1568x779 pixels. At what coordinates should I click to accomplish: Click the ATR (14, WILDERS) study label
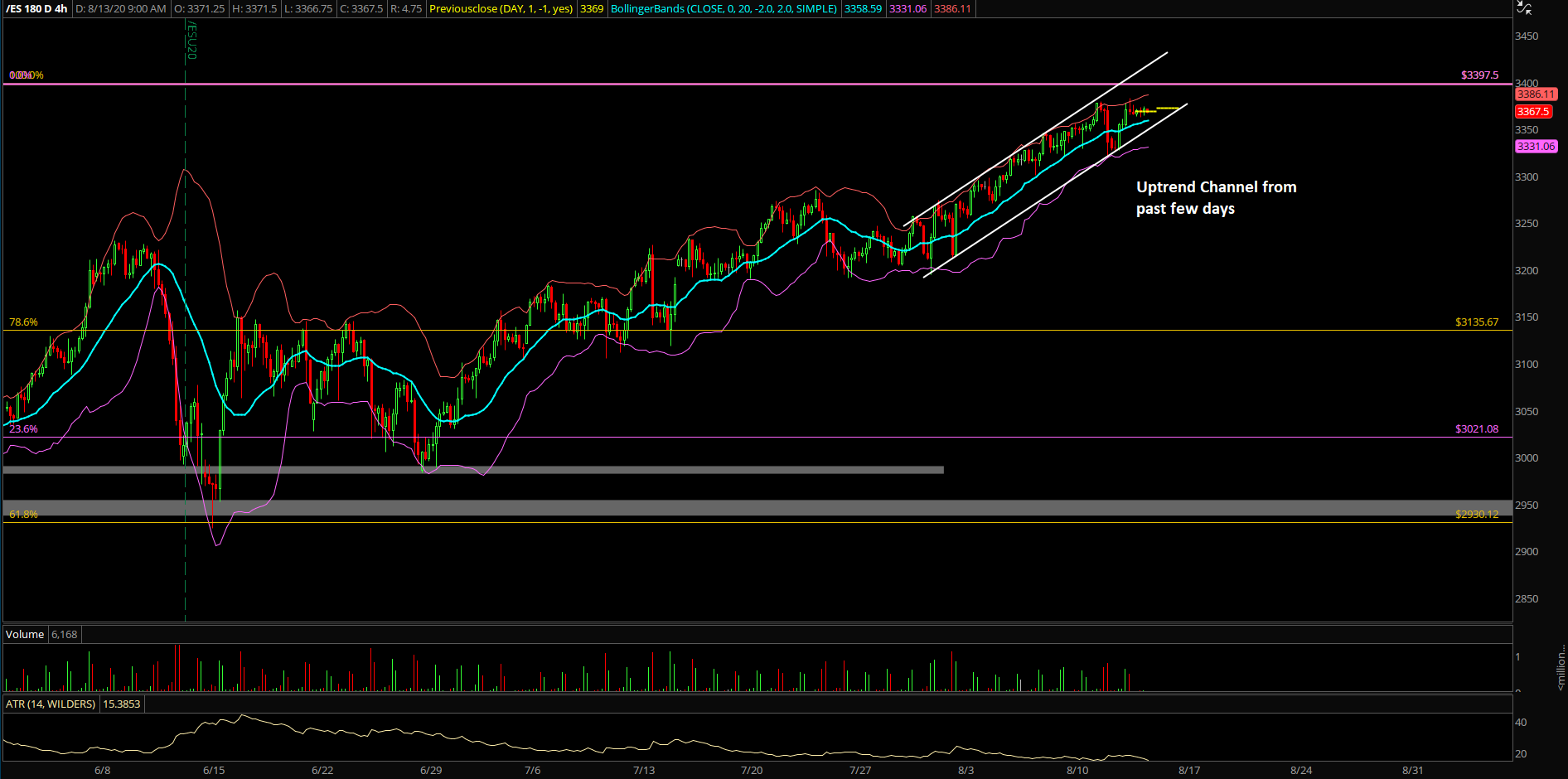click(x=51, y=704)
